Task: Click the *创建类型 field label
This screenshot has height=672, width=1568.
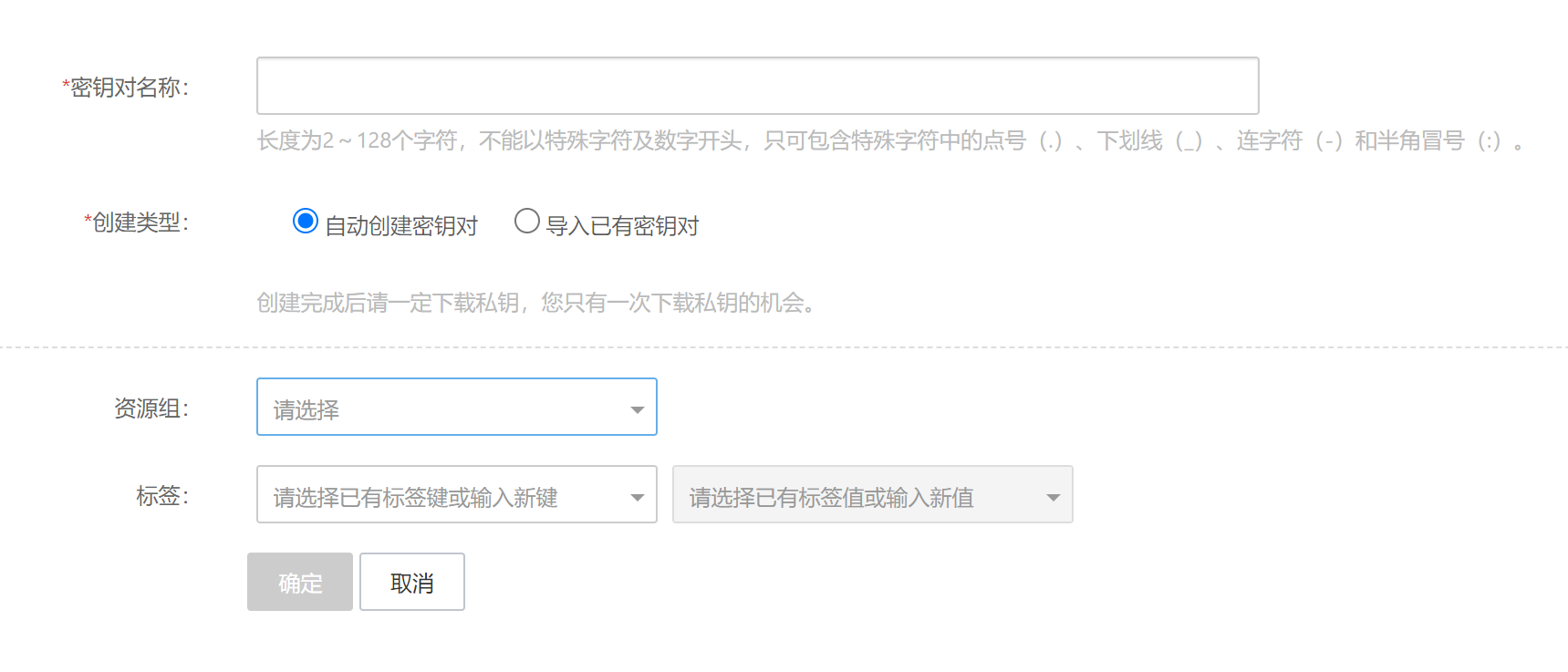Action: point(137,222)
